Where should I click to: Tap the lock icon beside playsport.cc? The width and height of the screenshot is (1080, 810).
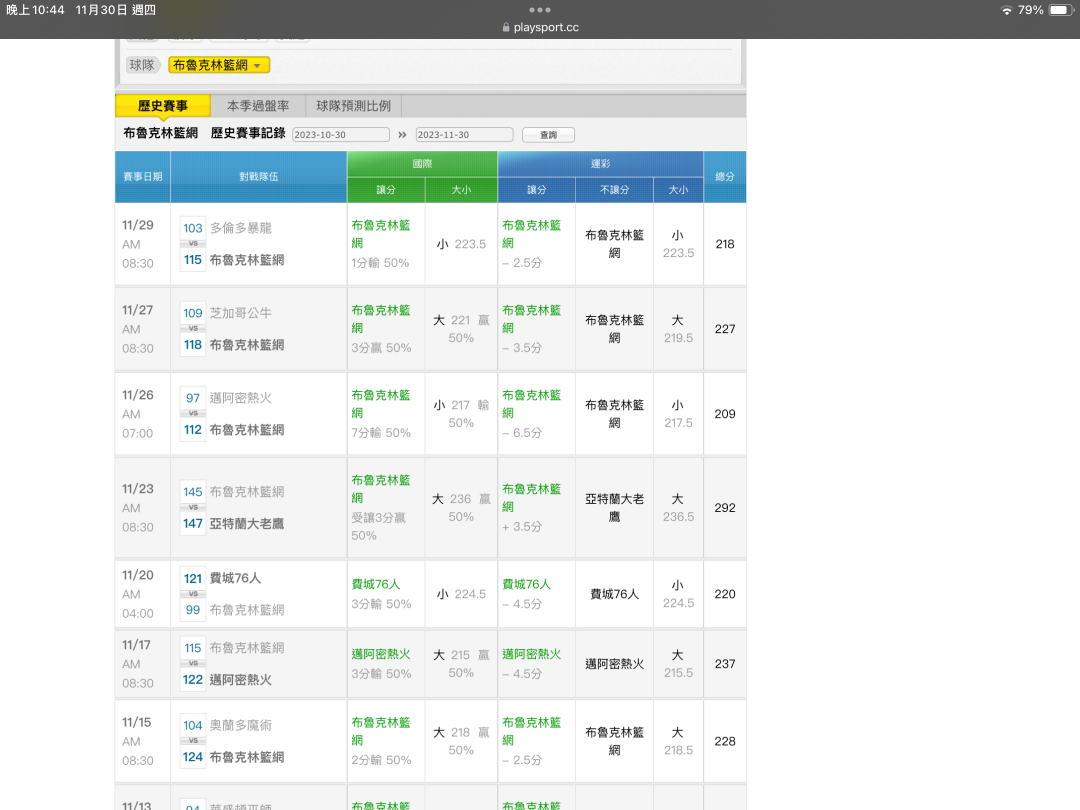pos(506,28)
